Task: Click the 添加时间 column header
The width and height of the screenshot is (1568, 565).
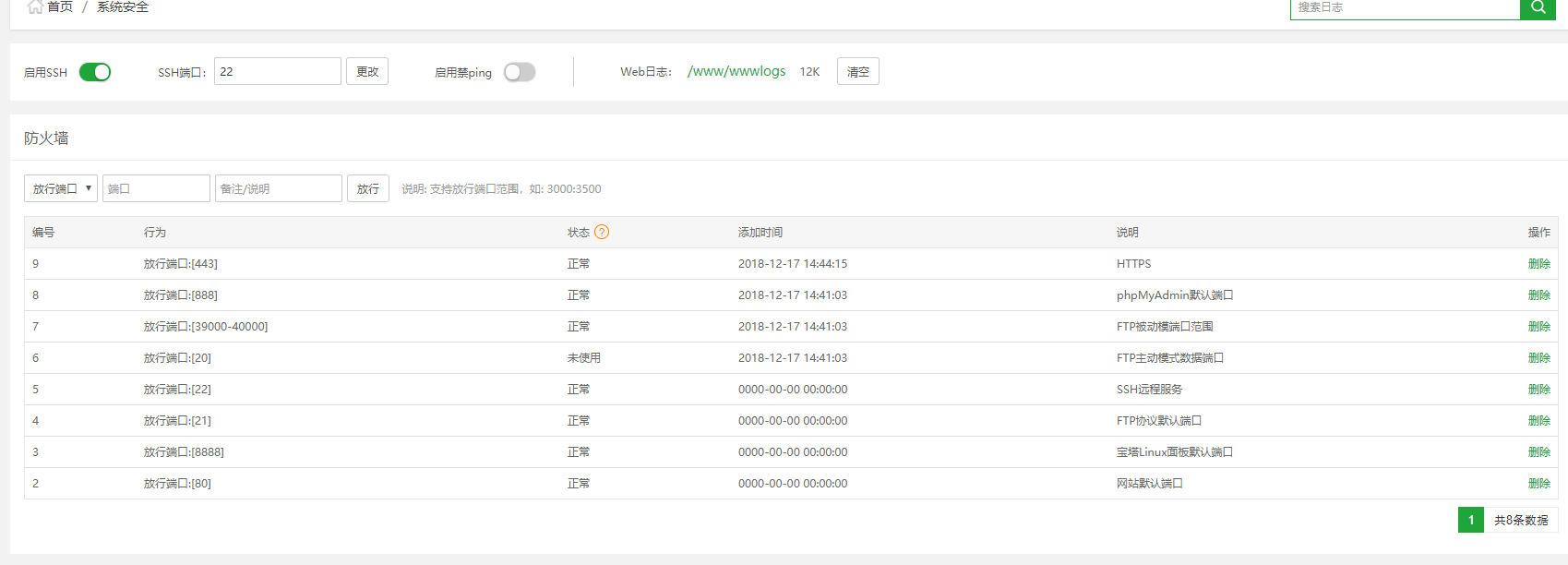Action: (x=760, y=232)
